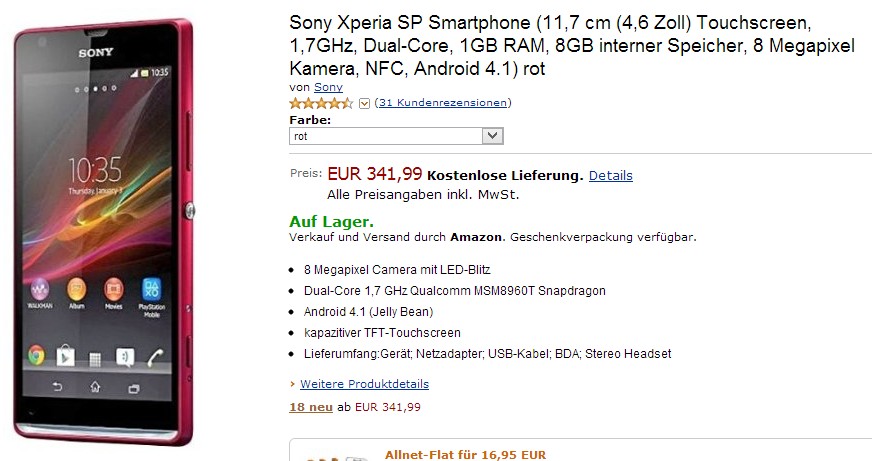Screen dimensions: 872x461
Task: Click the Album app icon on phone
Action: pos(77,289)
